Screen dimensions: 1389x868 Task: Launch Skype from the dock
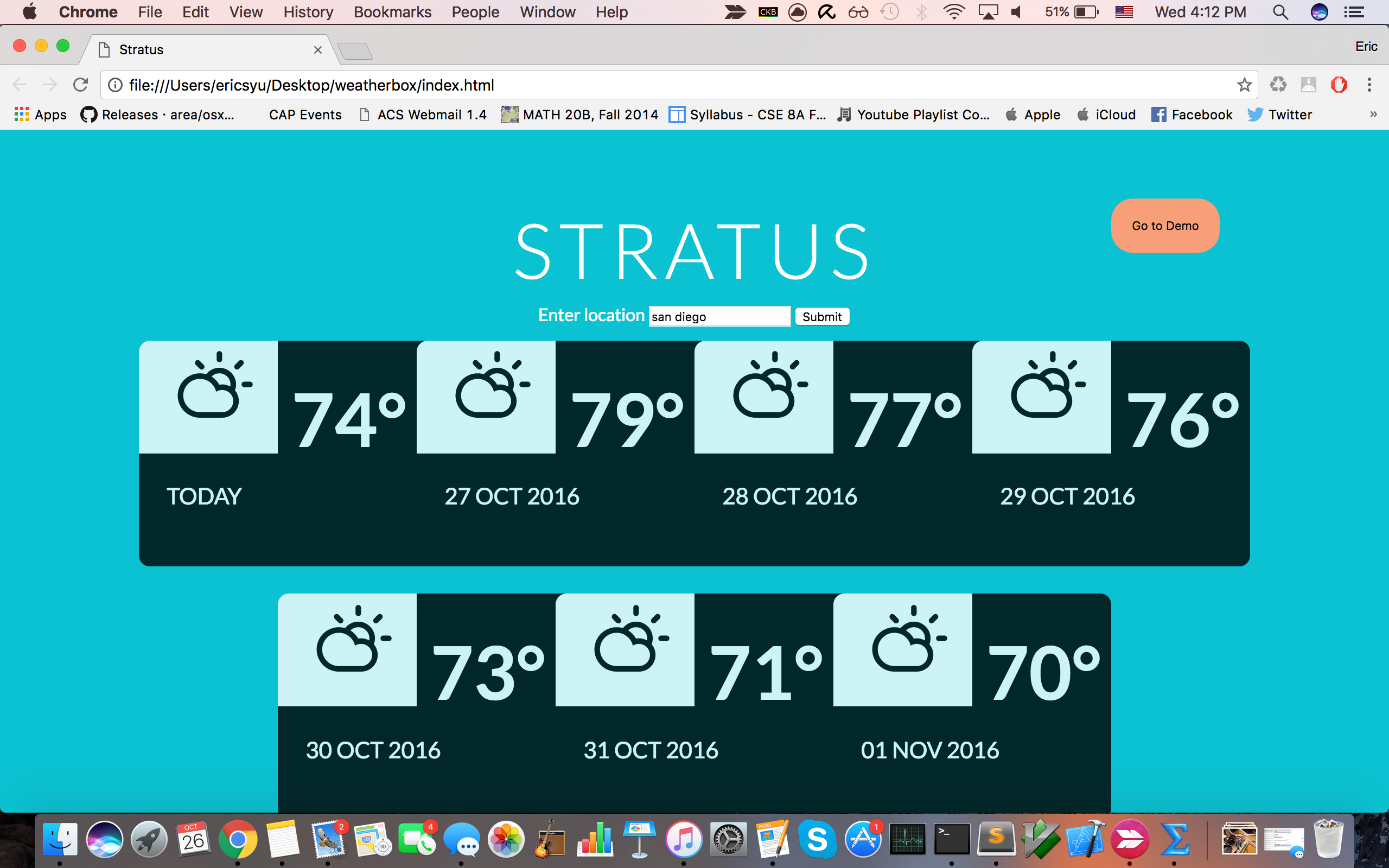[817, 839]
